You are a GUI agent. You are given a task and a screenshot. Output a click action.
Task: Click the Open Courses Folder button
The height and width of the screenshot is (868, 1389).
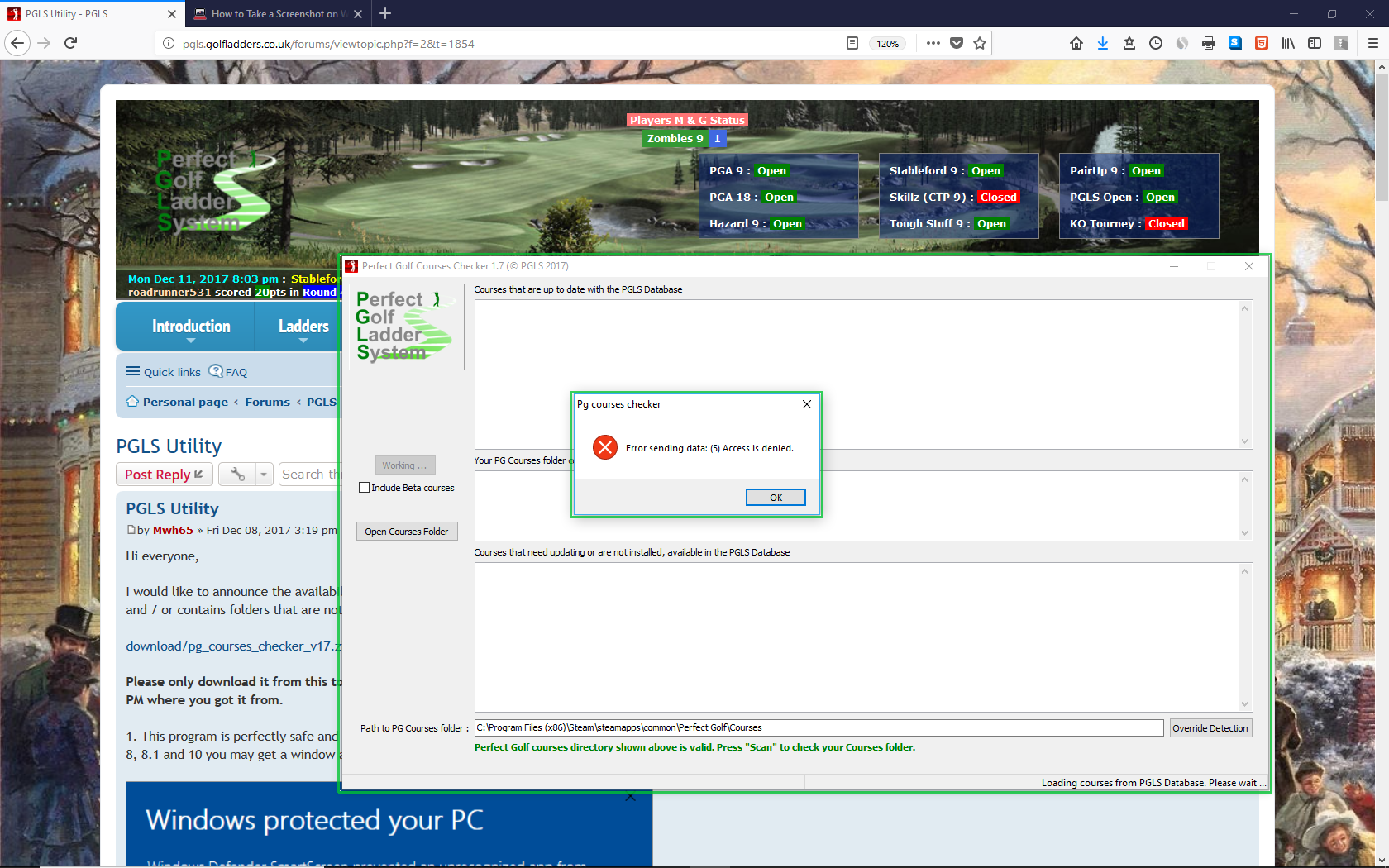pyautogui.click(x=406, y=532)
